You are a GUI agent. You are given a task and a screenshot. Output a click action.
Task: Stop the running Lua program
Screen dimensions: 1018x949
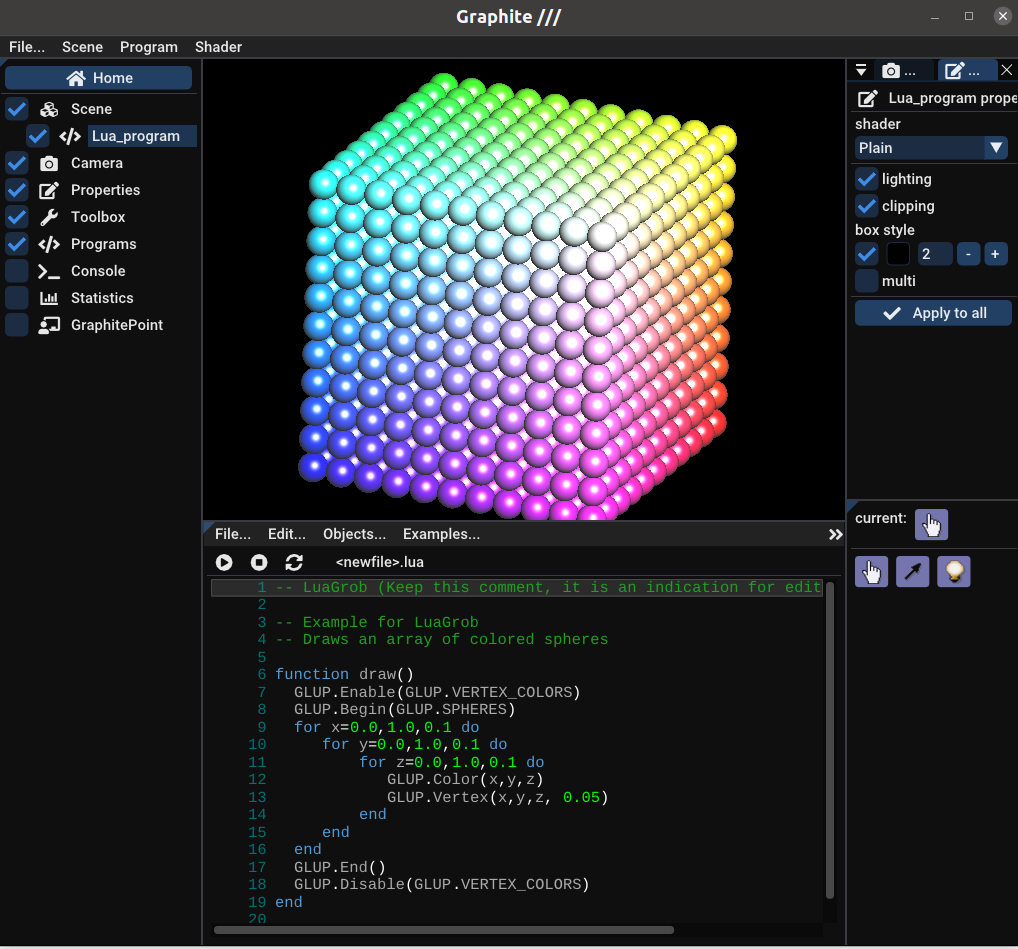259,563
